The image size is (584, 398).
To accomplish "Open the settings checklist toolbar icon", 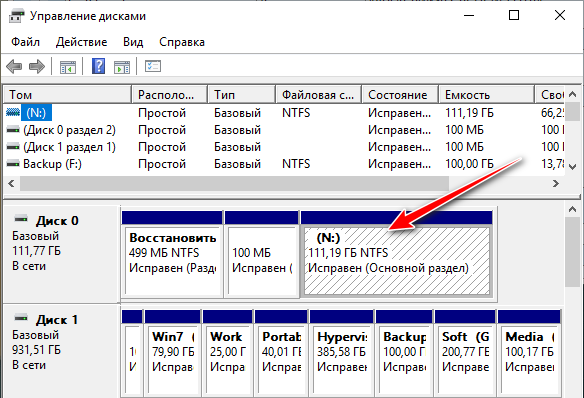I will (153, 66).
